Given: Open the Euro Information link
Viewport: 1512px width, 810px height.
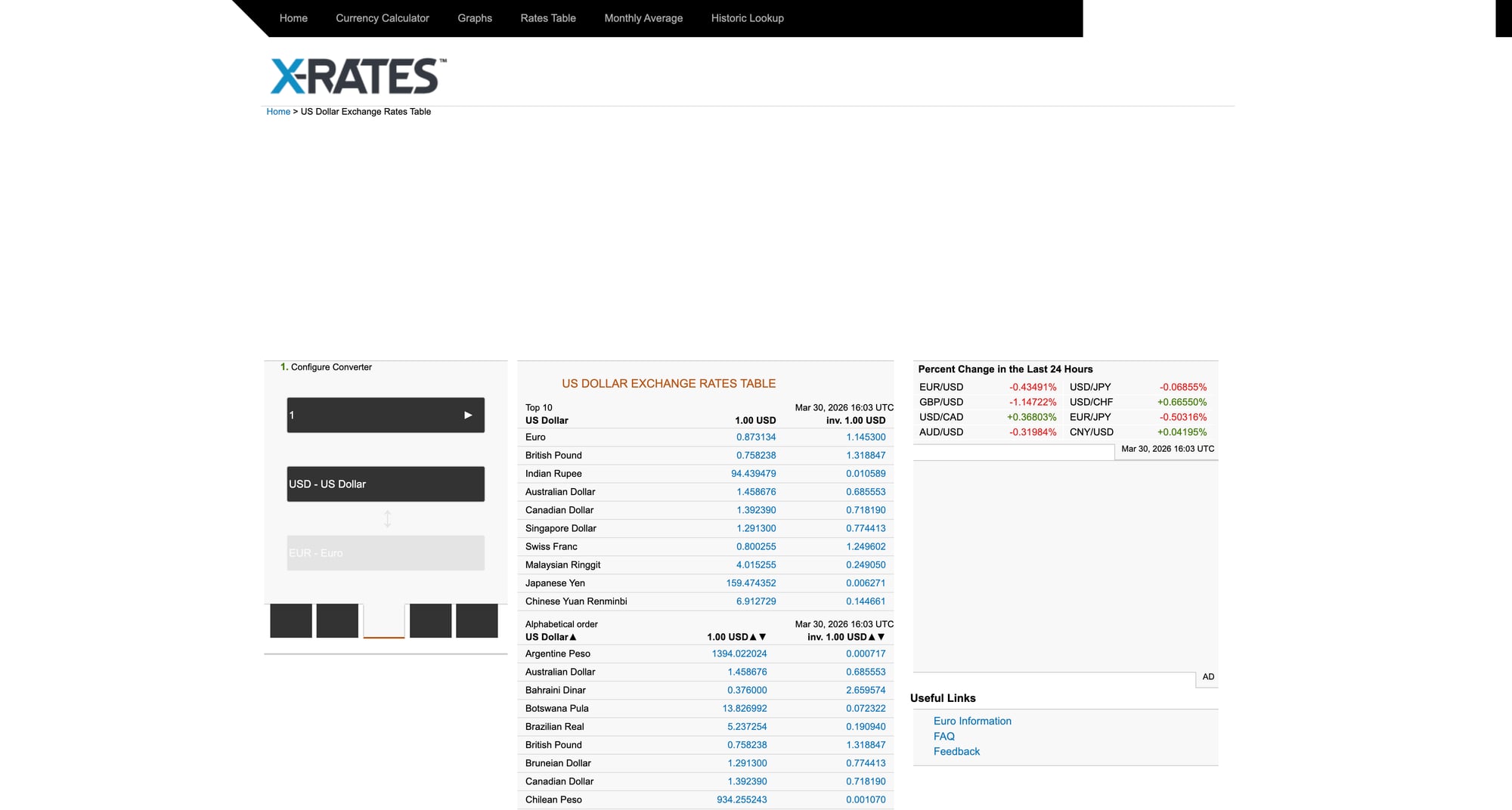Looking at the screenshot, I should (972, 721).
